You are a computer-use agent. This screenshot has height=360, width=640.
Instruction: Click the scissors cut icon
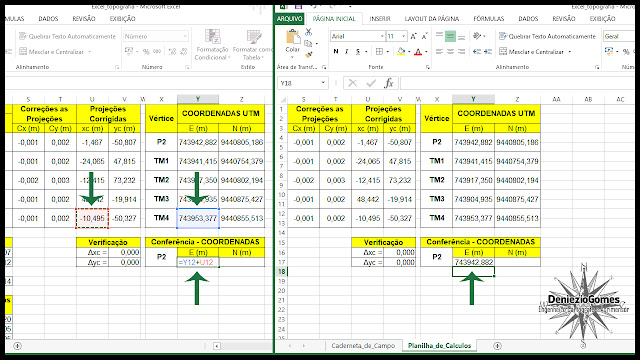click(x=309, y=32)
